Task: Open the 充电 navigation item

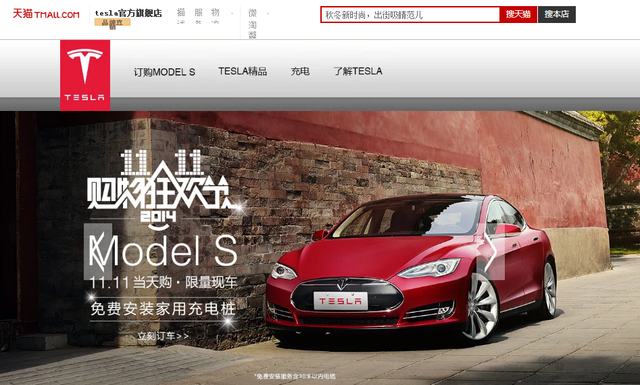Action: coord(300,71)
